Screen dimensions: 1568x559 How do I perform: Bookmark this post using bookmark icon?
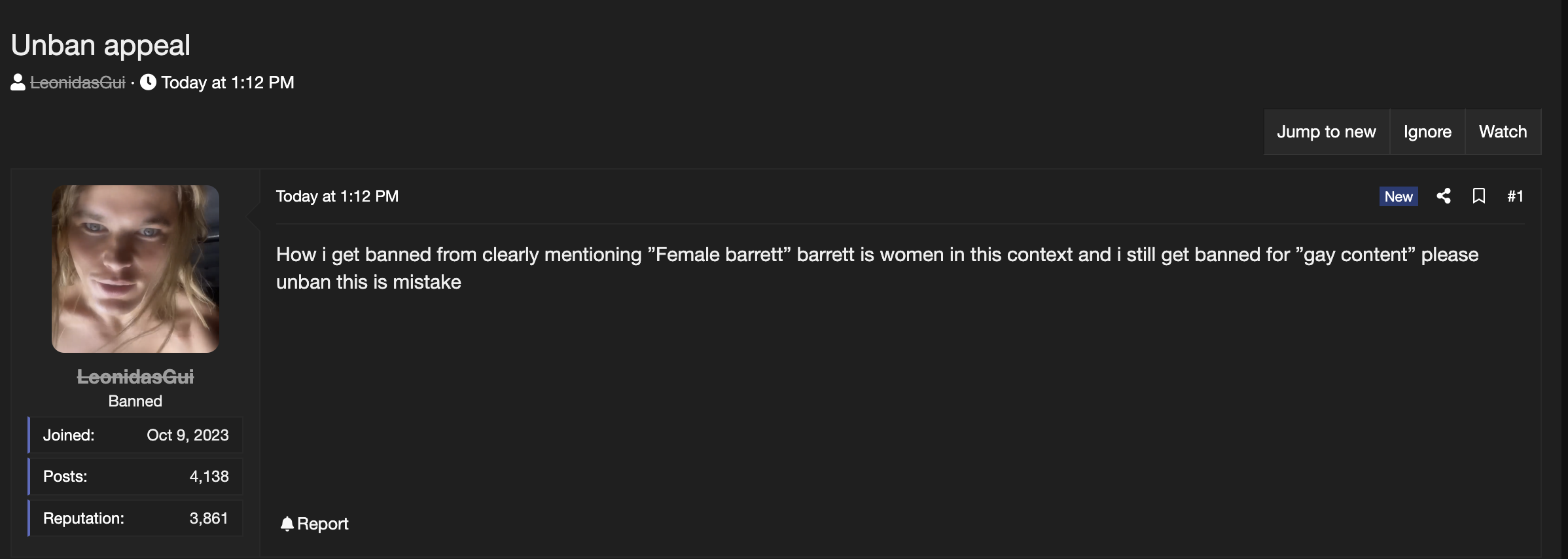point(1479,196)
